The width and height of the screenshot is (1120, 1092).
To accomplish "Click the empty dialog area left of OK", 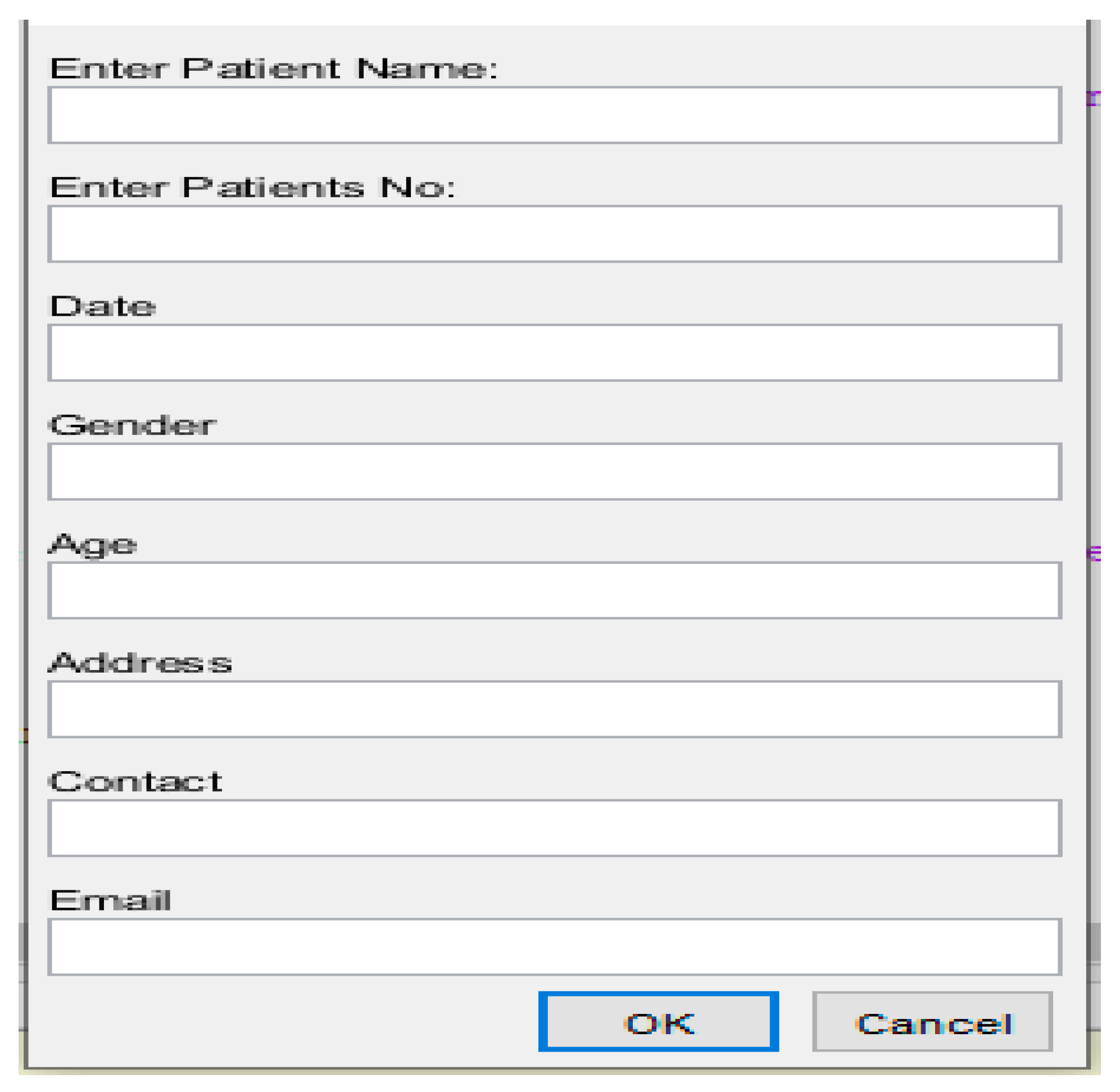I will 287,1023.
